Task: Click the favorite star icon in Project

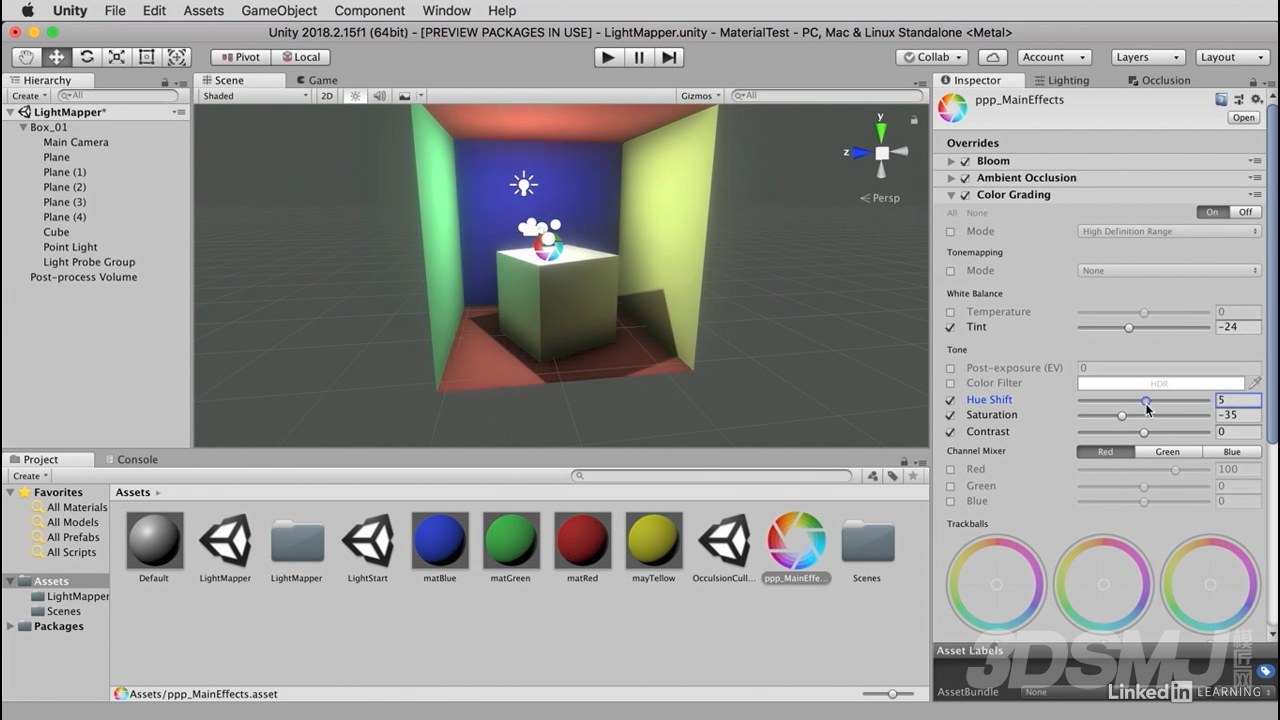Action: (912, 476)
